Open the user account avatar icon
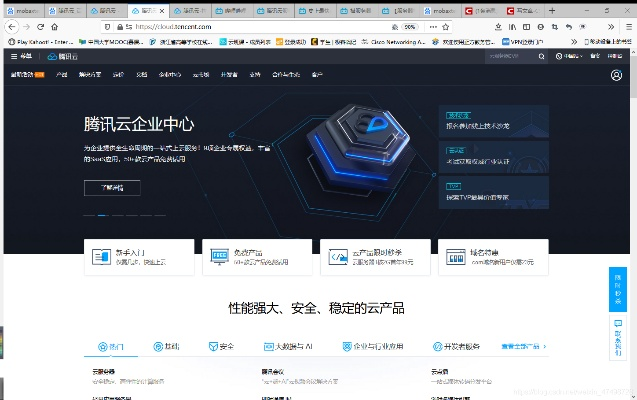The image size is (637, 400). coord(616,75)
